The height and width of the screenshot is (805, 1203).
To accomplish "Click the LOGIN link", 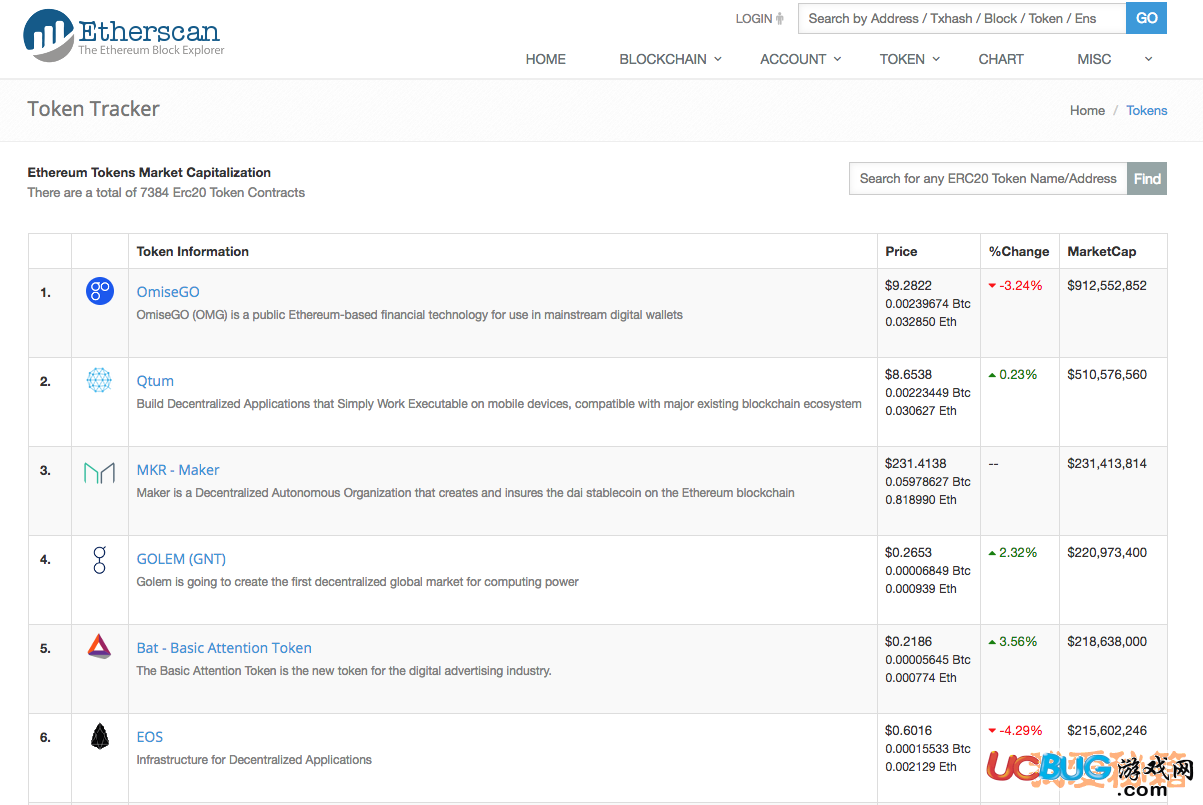I will click(x=759, y=19).
